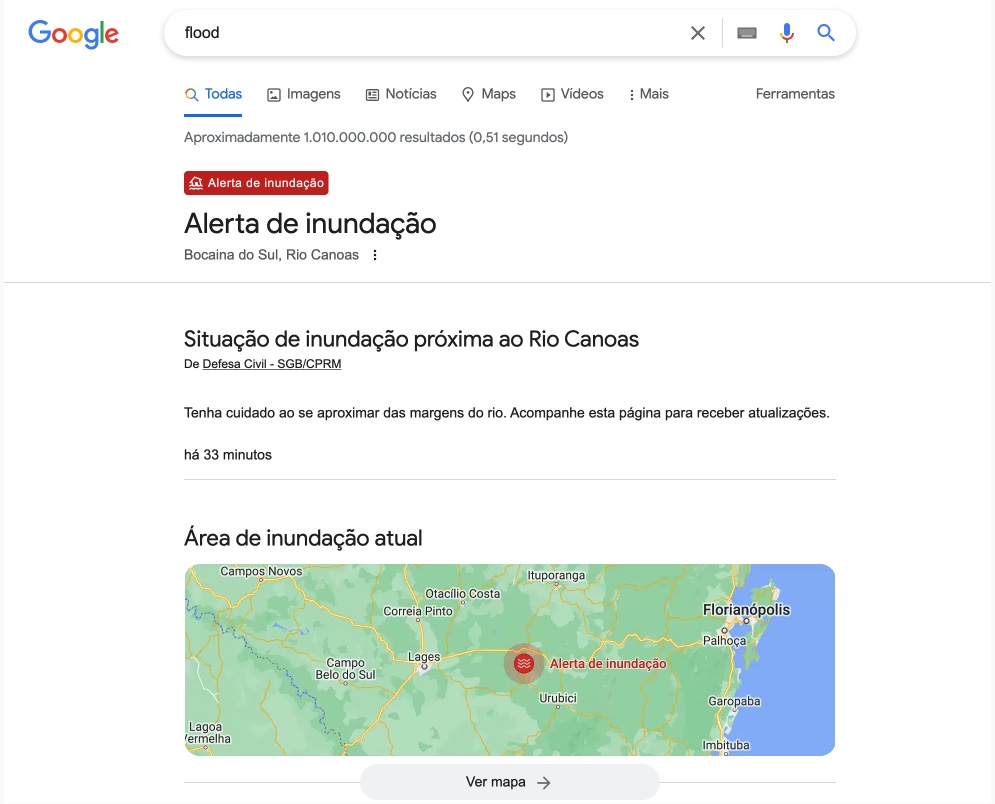Click the blue magnifying glass search icon
Image resolution: width=995 pixels, height=804 pixels.
[x=825, y=32]
